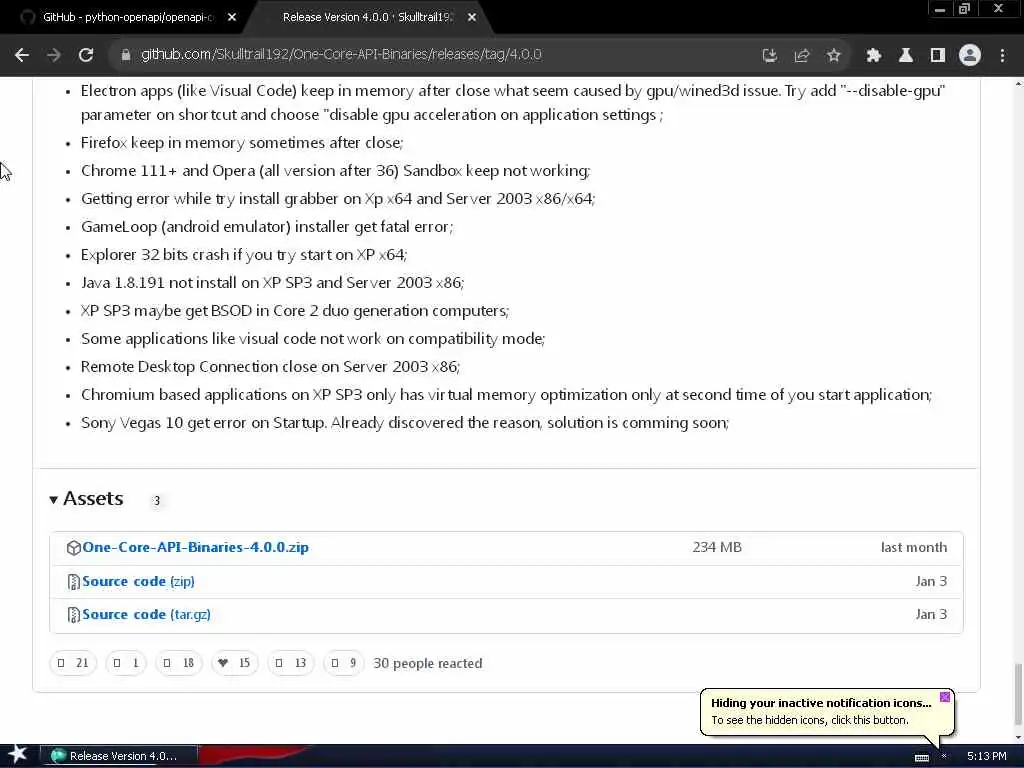Click "Firefox keep in memory" bullet text
Screen dimensions: 1024x768
pos(242,142)
